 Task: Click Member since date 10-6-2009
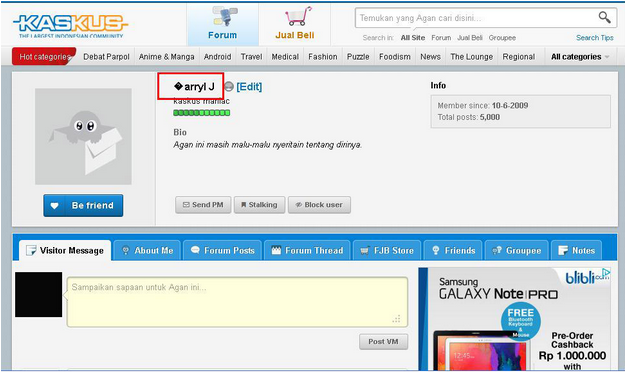[510, 106]
